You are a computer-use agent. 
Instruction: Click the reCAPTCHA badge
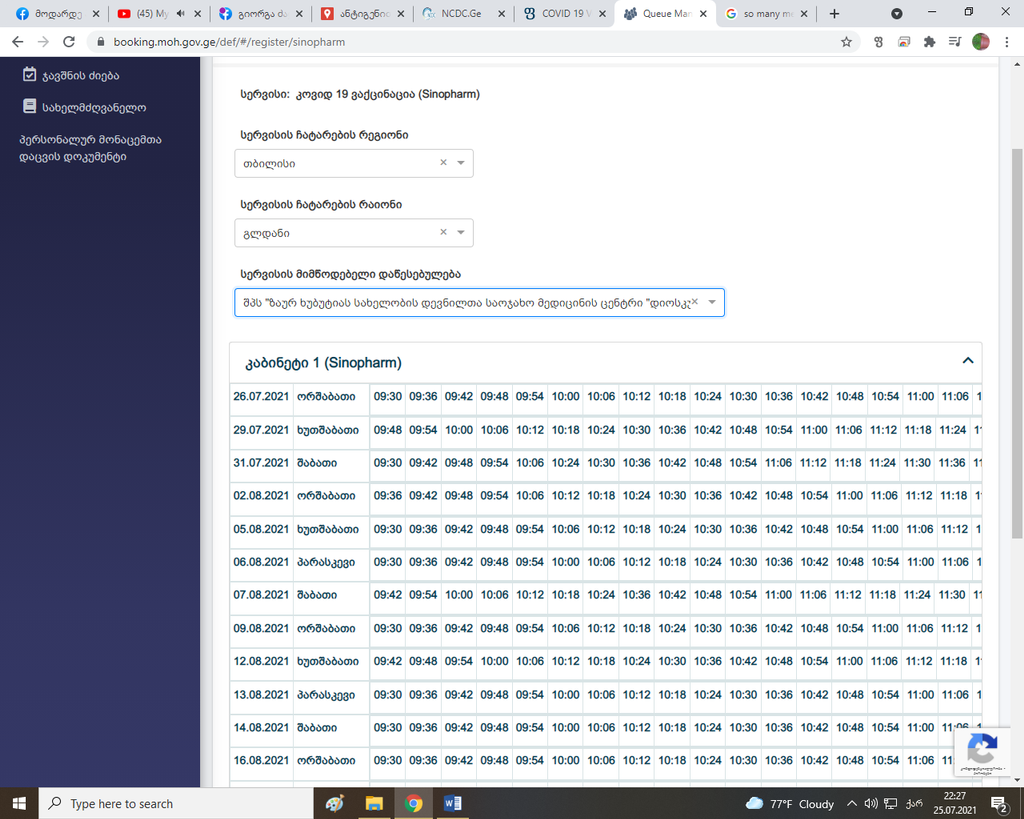tap(982, 752)
